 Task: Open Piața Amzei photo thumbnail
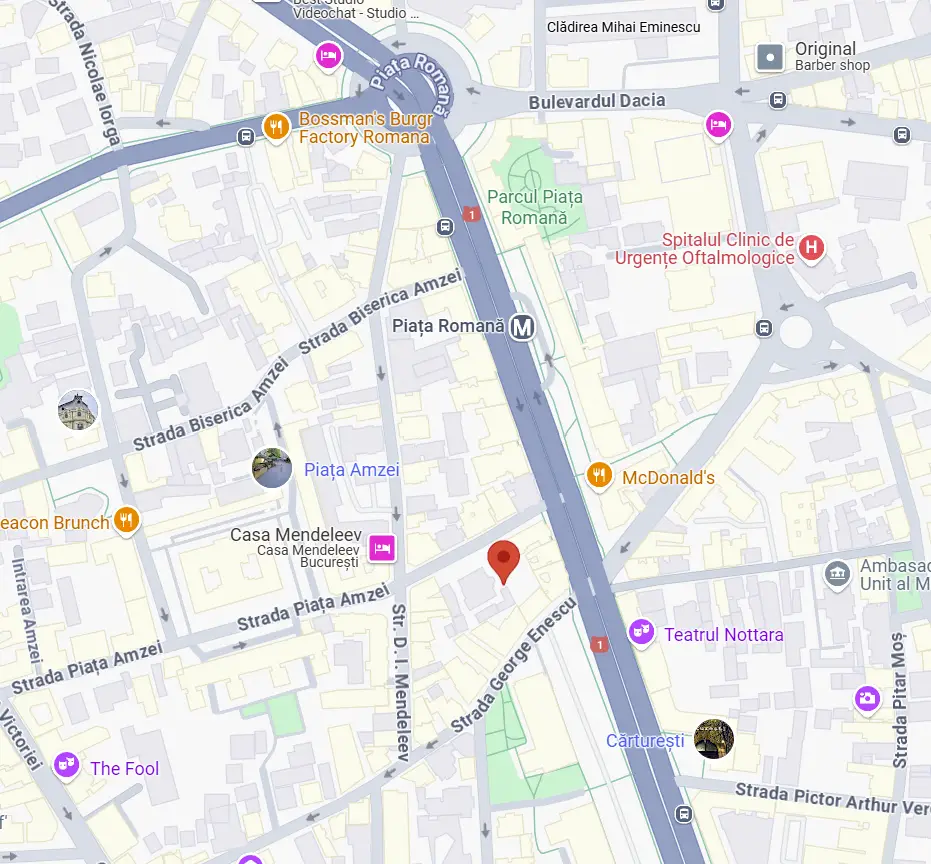click(272, 468)
